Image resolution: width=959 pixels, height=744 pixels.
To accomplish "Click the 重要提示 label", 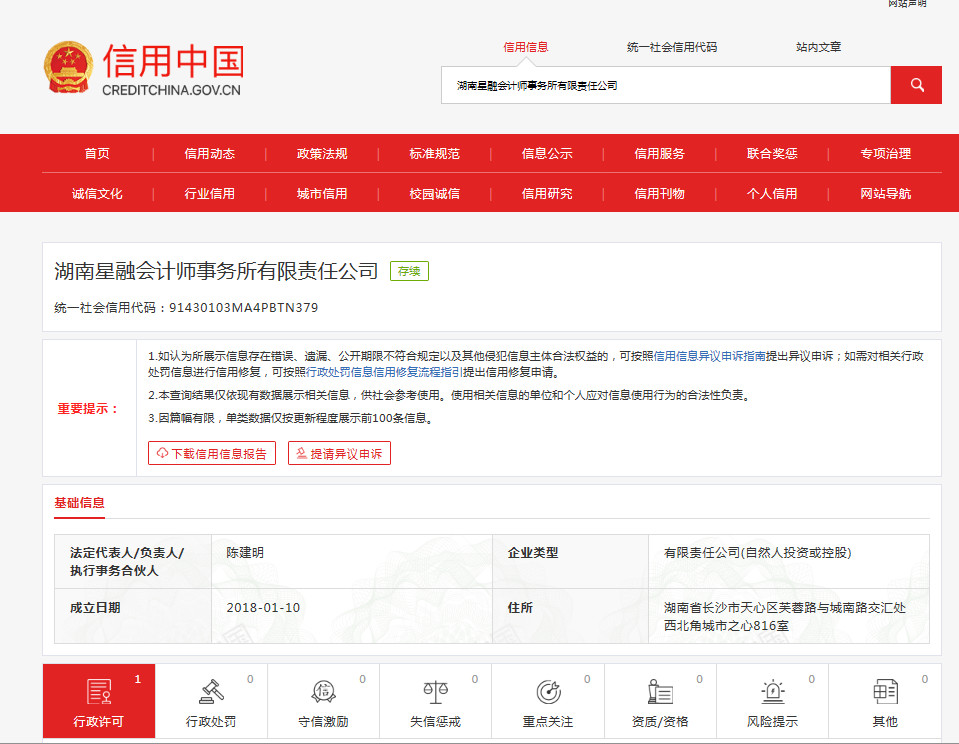I will click(x=88, y=409).
